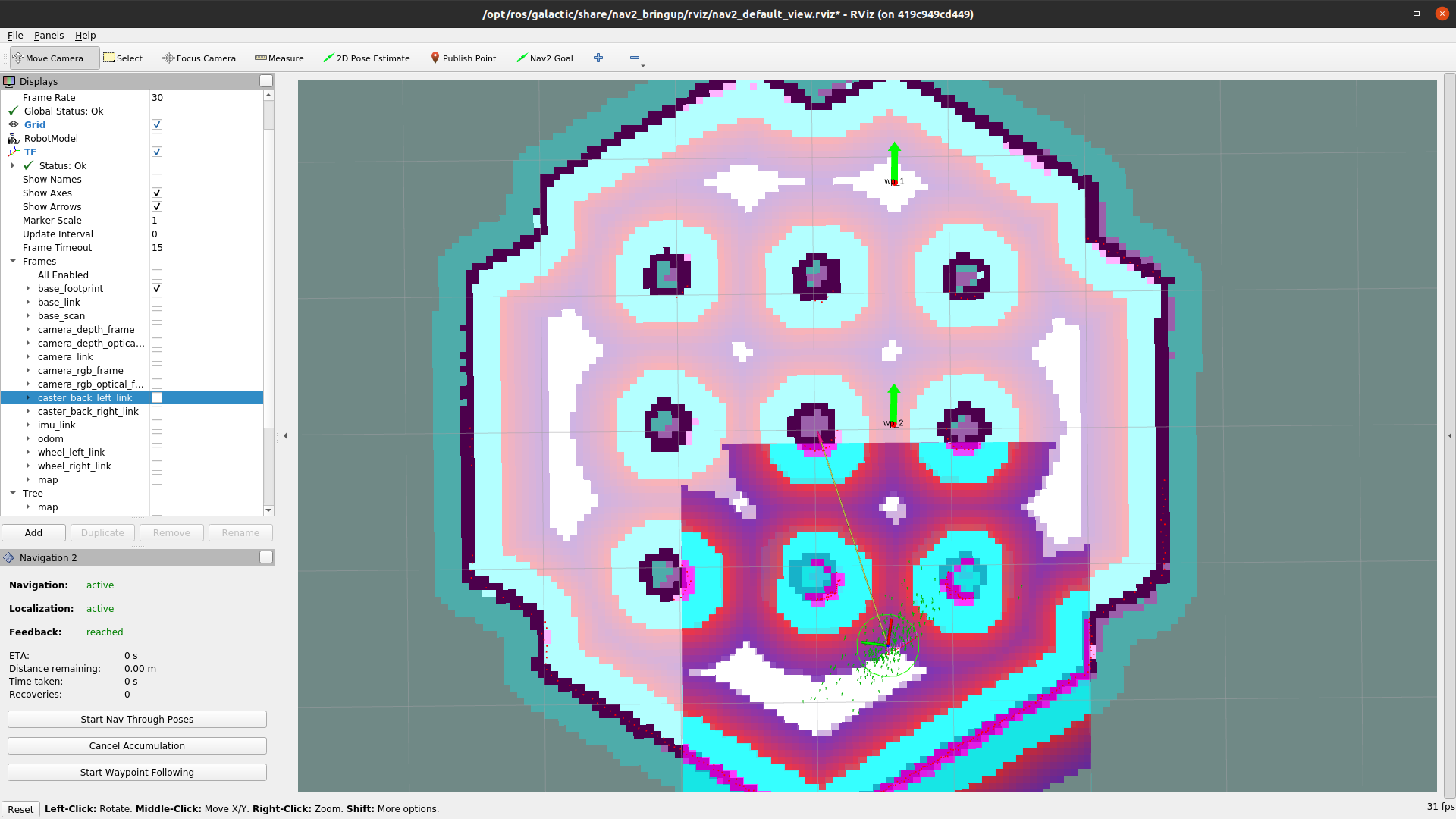
Task: Select the Publish Point tool
Action: [x=463, y=58]
